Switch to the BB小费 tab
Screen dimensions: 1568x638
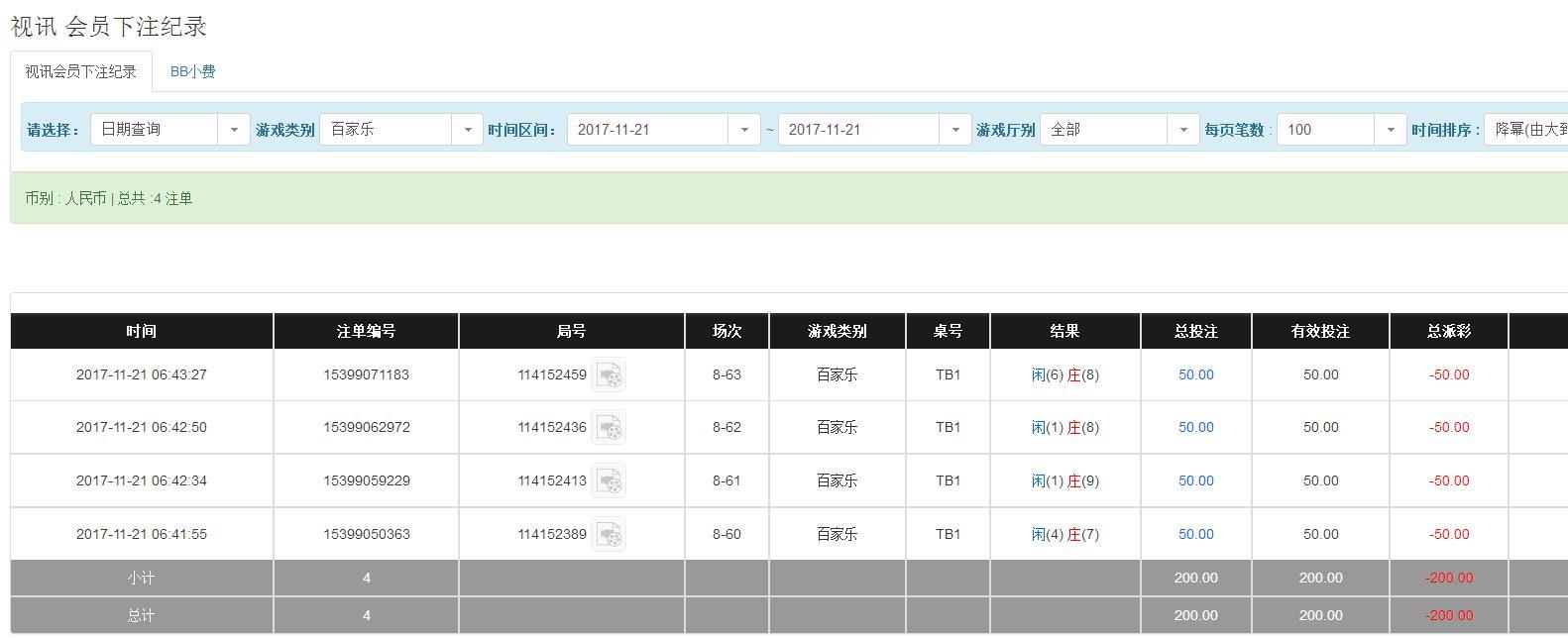(x=193, y=71)
